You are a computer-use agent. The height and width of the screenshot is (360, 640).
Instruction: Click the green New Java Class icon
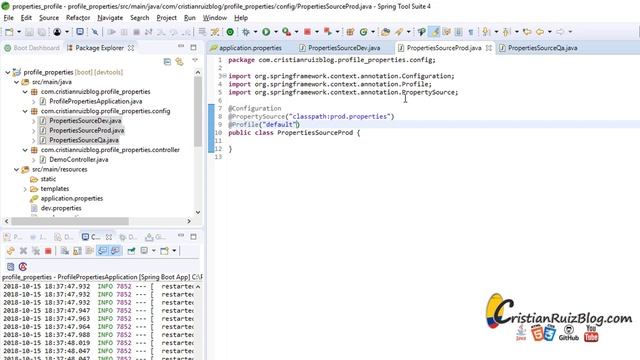pos(363,32)
